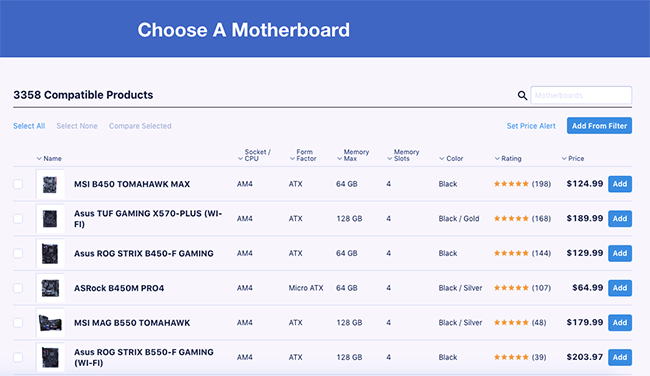Screen dimensions: 650x376
Task: Open Asus ROG STRIX B450-F GAMING thumbnail
Action: click(x=50, y=253)
